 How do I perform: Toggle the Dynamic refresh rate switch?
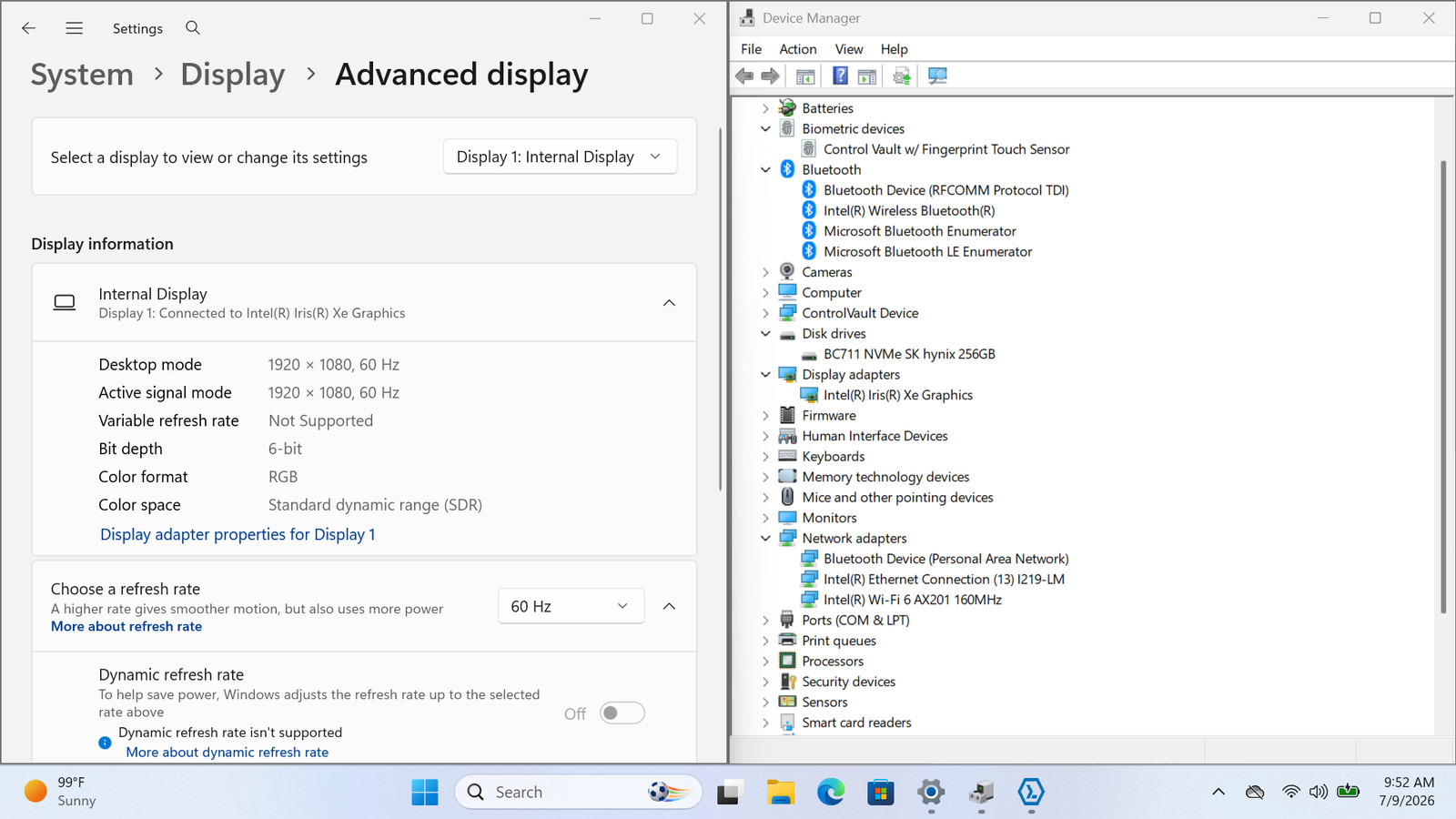pos(622,713)
